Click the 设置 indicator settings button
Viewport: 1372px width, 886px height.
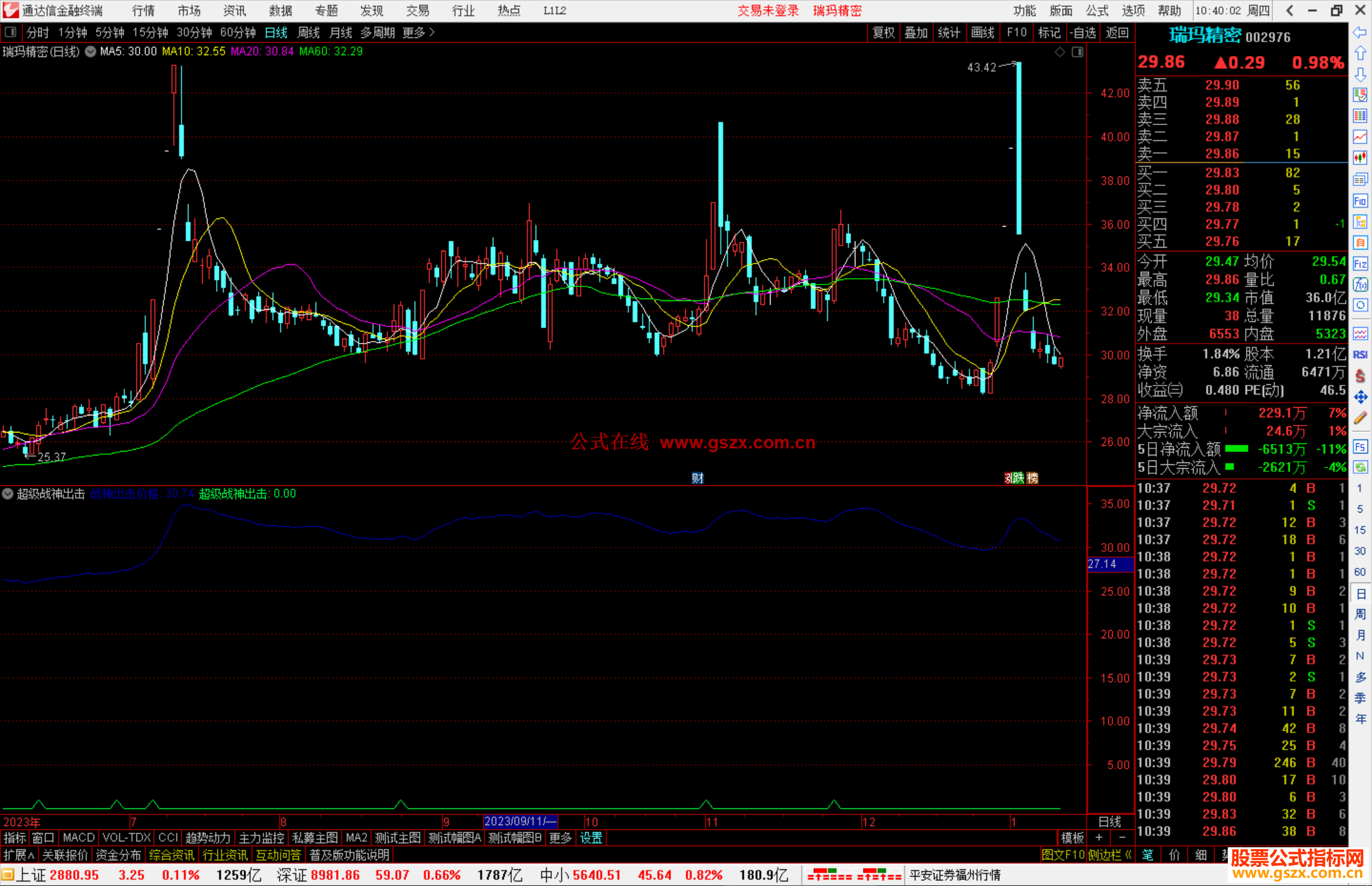click(591, 838)
